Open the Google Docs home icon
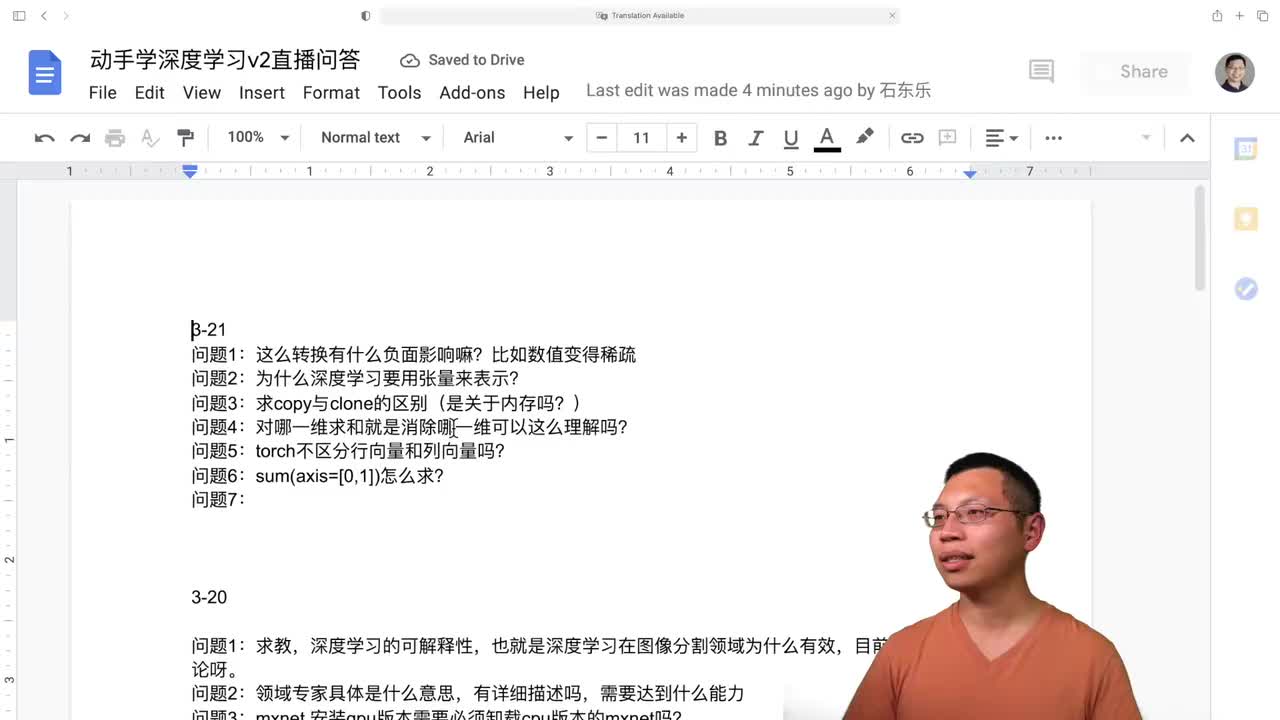This screenshot has height=720, width=1280. (x=45, y=74)
